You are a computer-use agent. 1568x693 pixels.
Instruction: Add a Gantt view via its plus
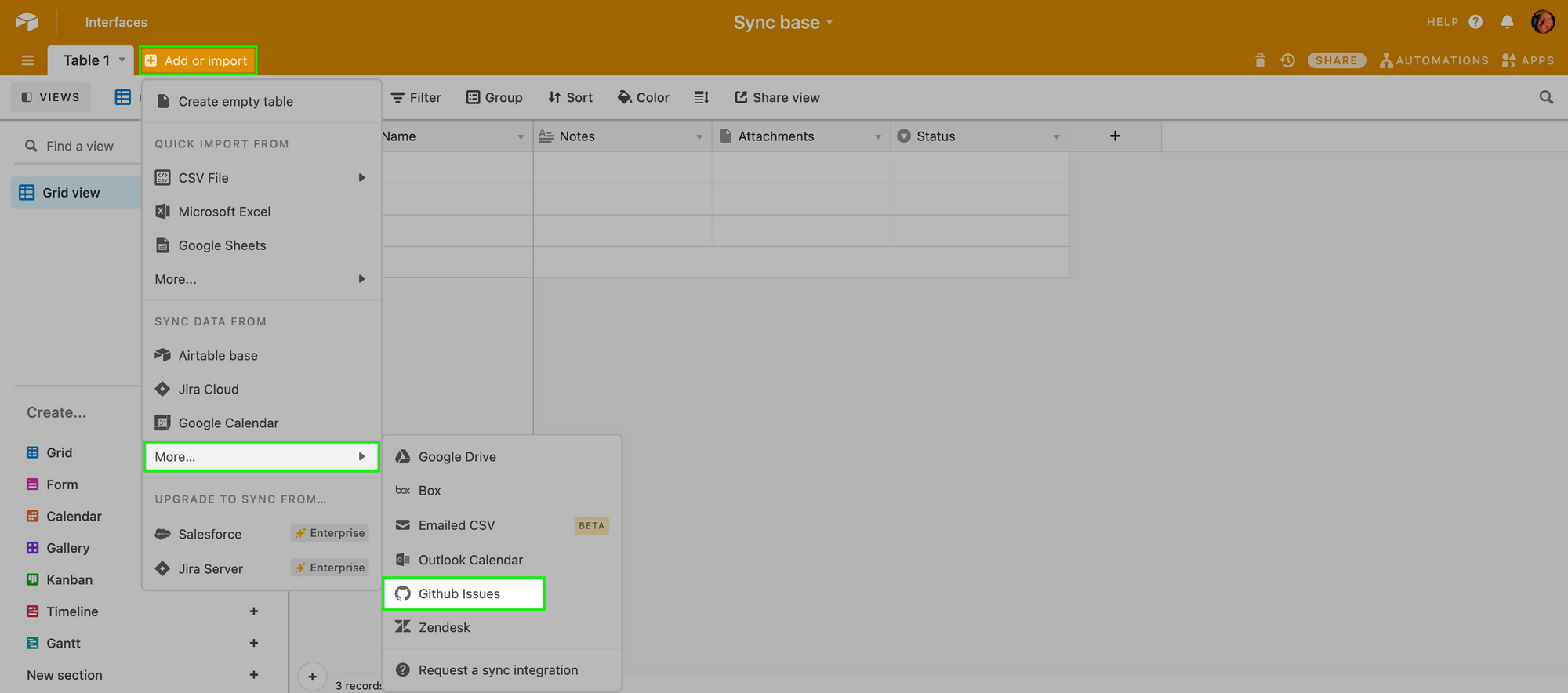click(254, 643)
